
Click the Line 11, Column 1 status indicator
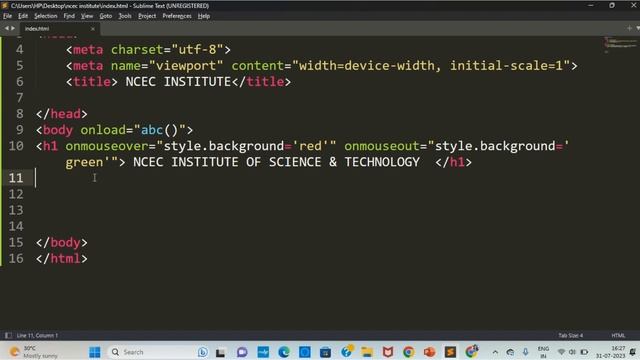[x=38, y=336]
